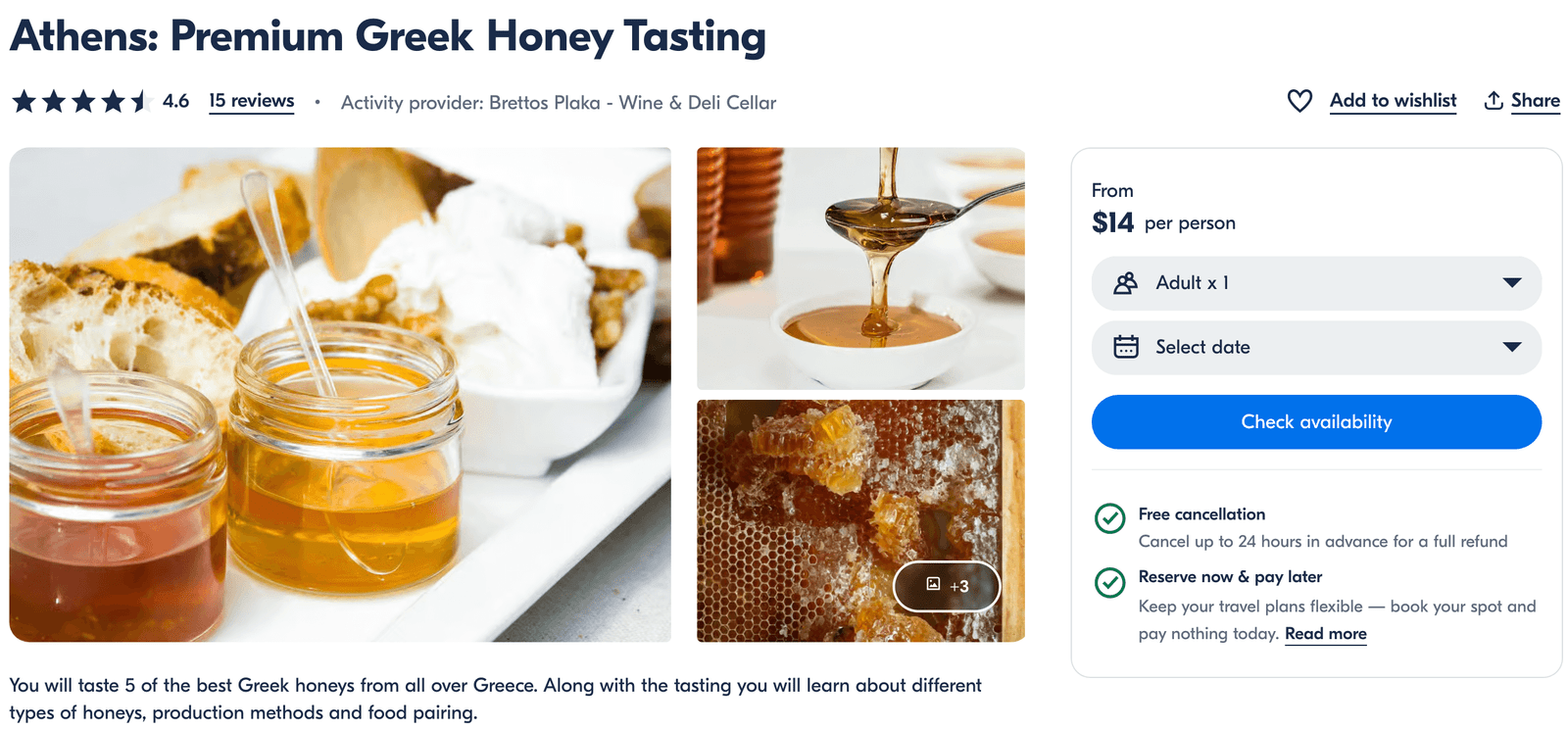
Task: Click the Reserve now checkmark icon
Action: [1109, 582]
